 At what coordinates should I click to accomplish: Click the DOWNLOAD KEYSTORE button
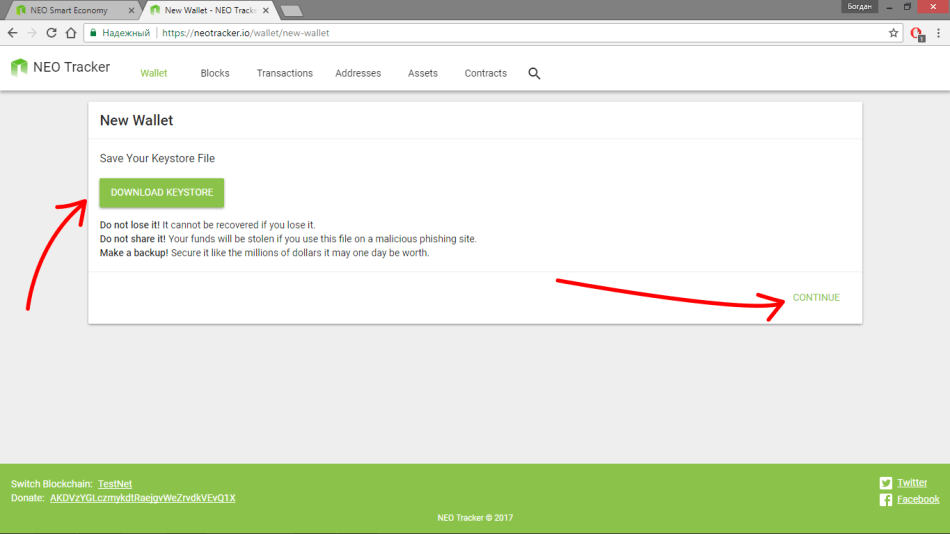pyautogui.click(x=162, y=193)
